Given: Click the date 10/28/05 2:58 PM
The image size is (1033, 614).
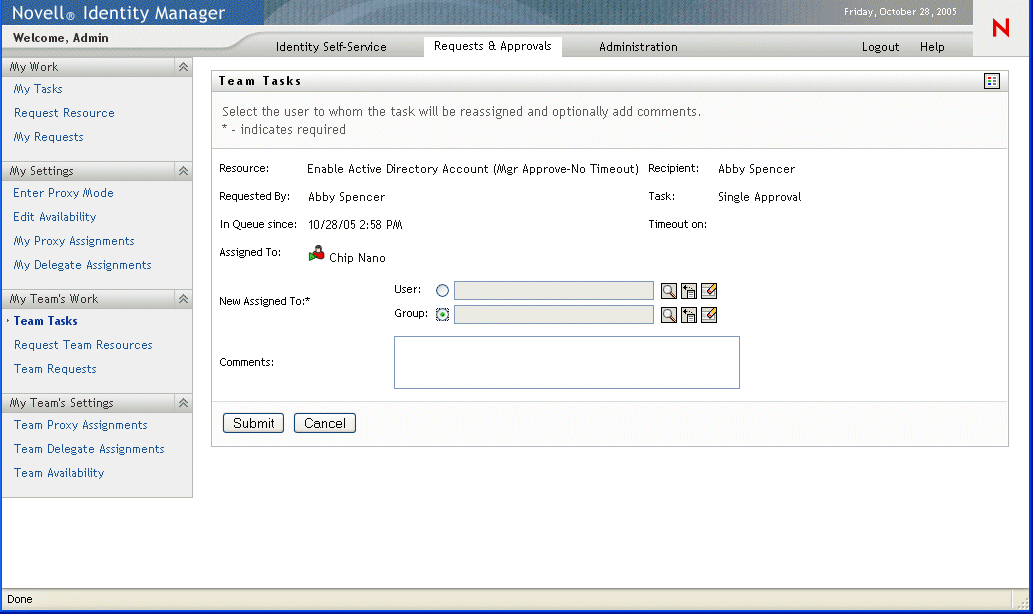Looking at the screenshot, I should pos(355,225).
